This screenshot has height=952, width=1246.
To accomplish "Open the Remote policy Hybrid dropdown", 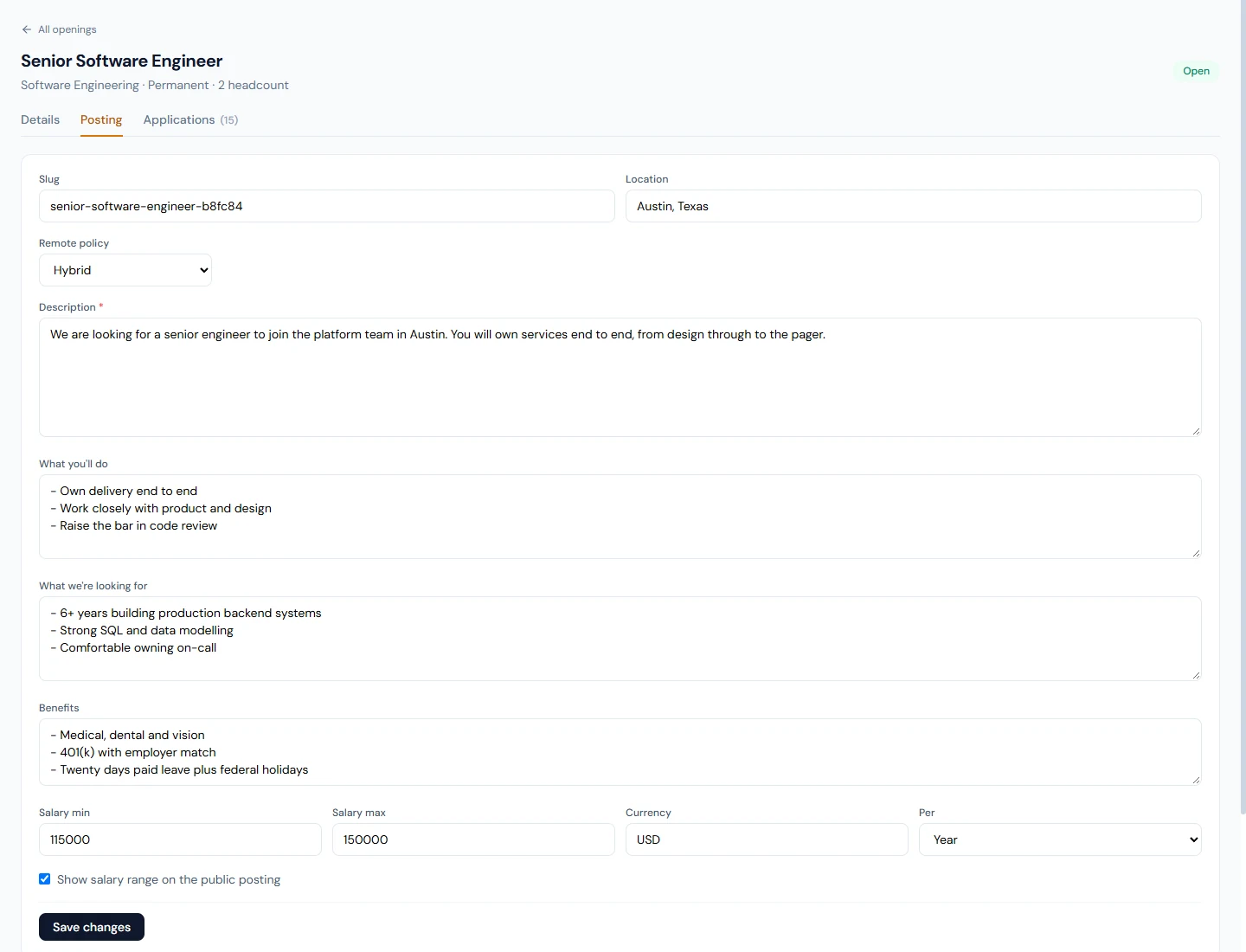I will click(x=125, y=270).
